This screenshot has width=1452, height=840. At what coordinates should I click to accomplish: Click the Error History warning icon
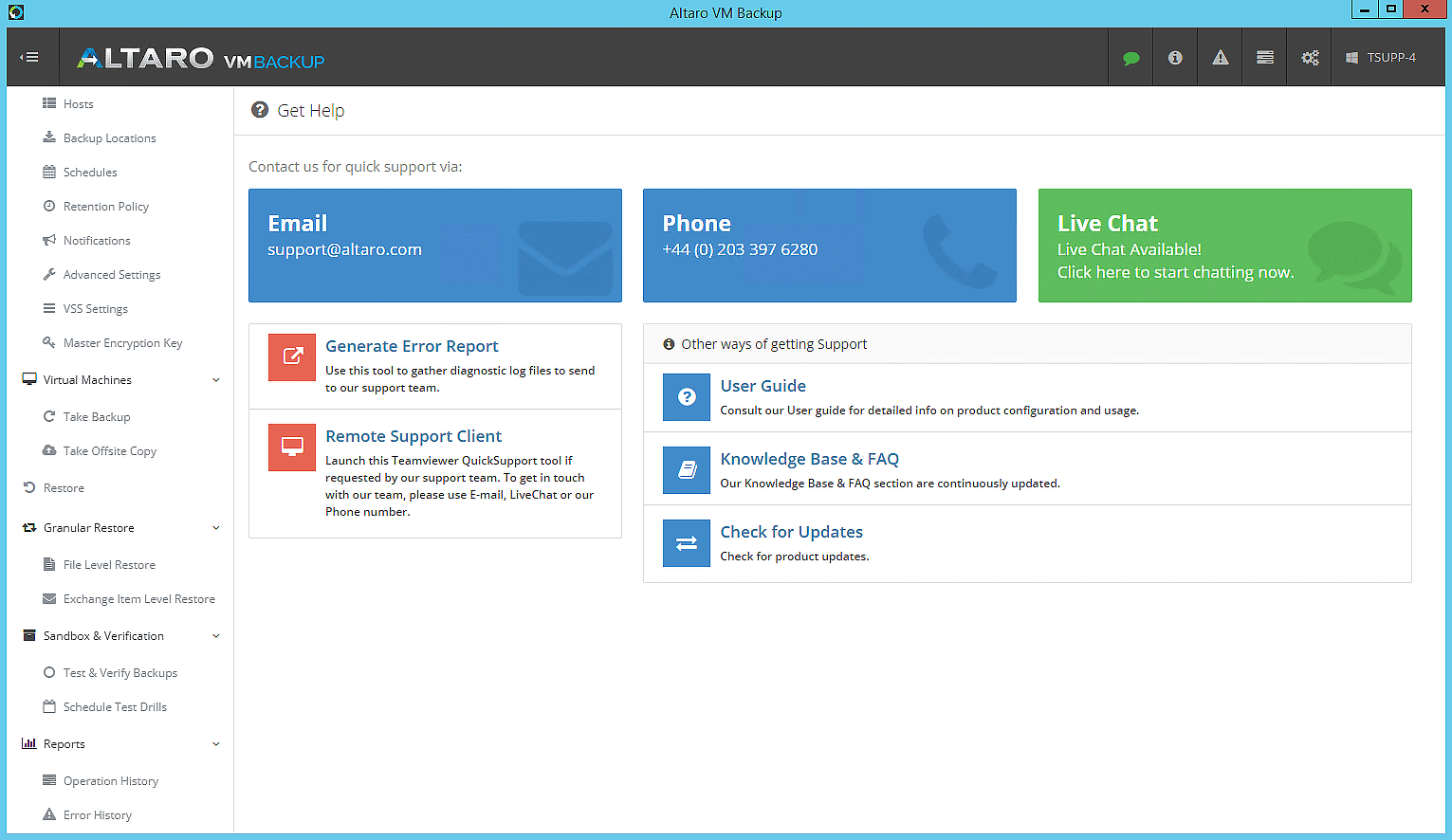(x=49, y=814)
